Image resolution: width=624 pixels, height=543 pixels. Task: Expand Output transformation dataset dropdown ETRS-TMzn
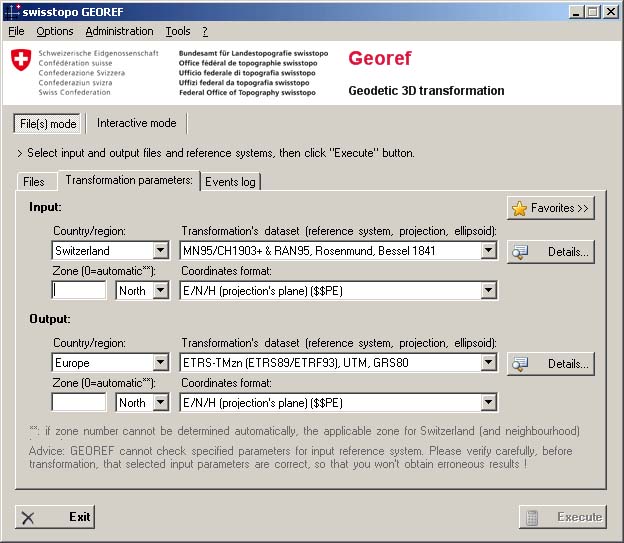pos(489,363)
